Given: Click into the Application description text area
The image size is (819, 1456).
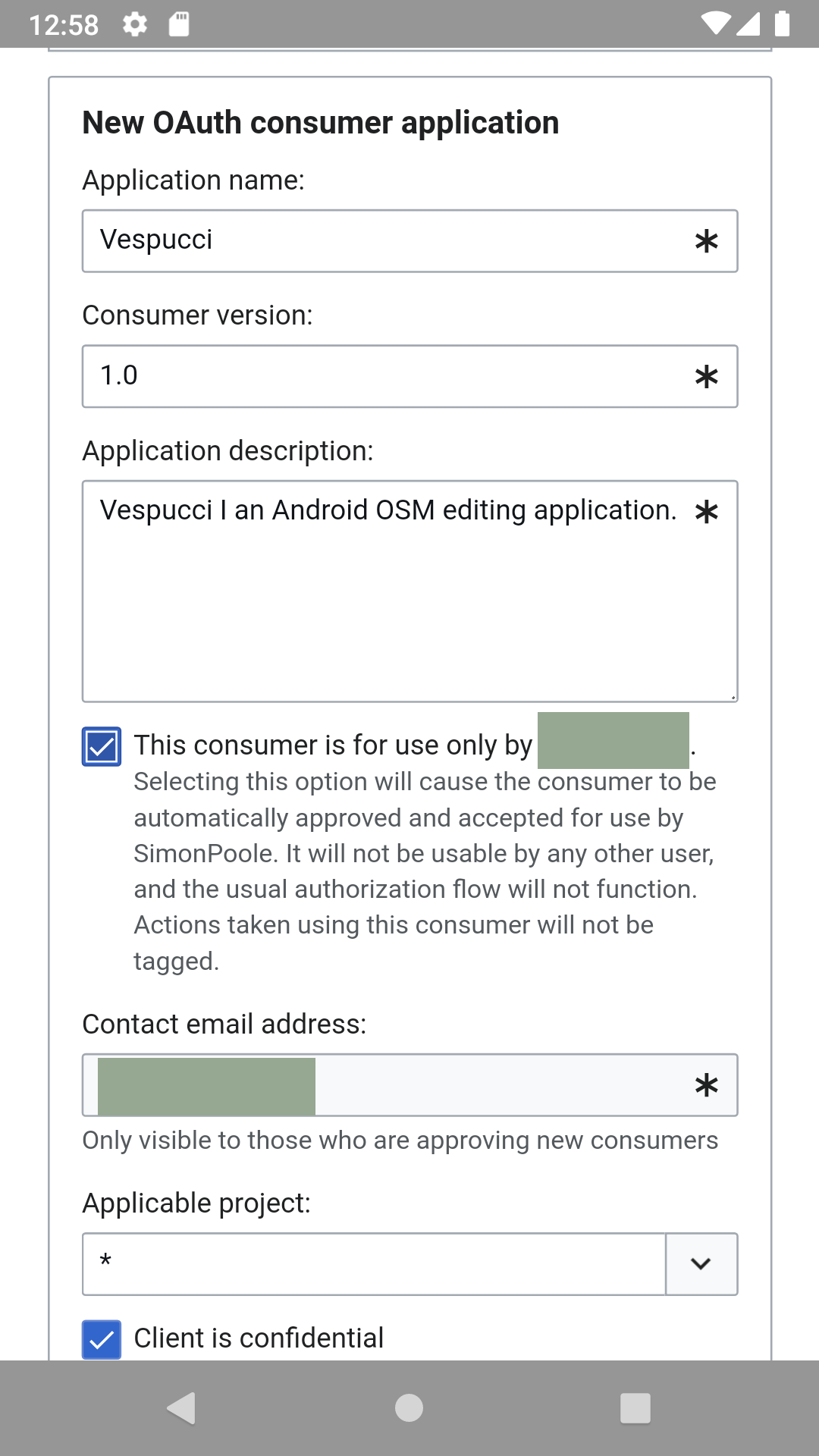Looking at the screenshot, I should click(409, 607).
